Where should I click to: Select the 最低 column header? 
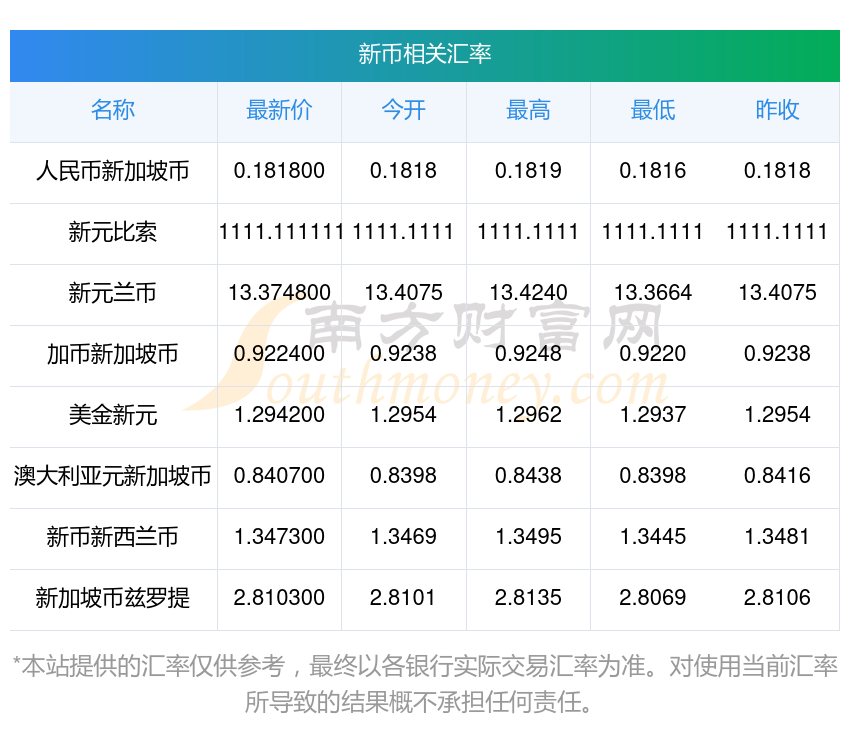click(x=652, y=112)
